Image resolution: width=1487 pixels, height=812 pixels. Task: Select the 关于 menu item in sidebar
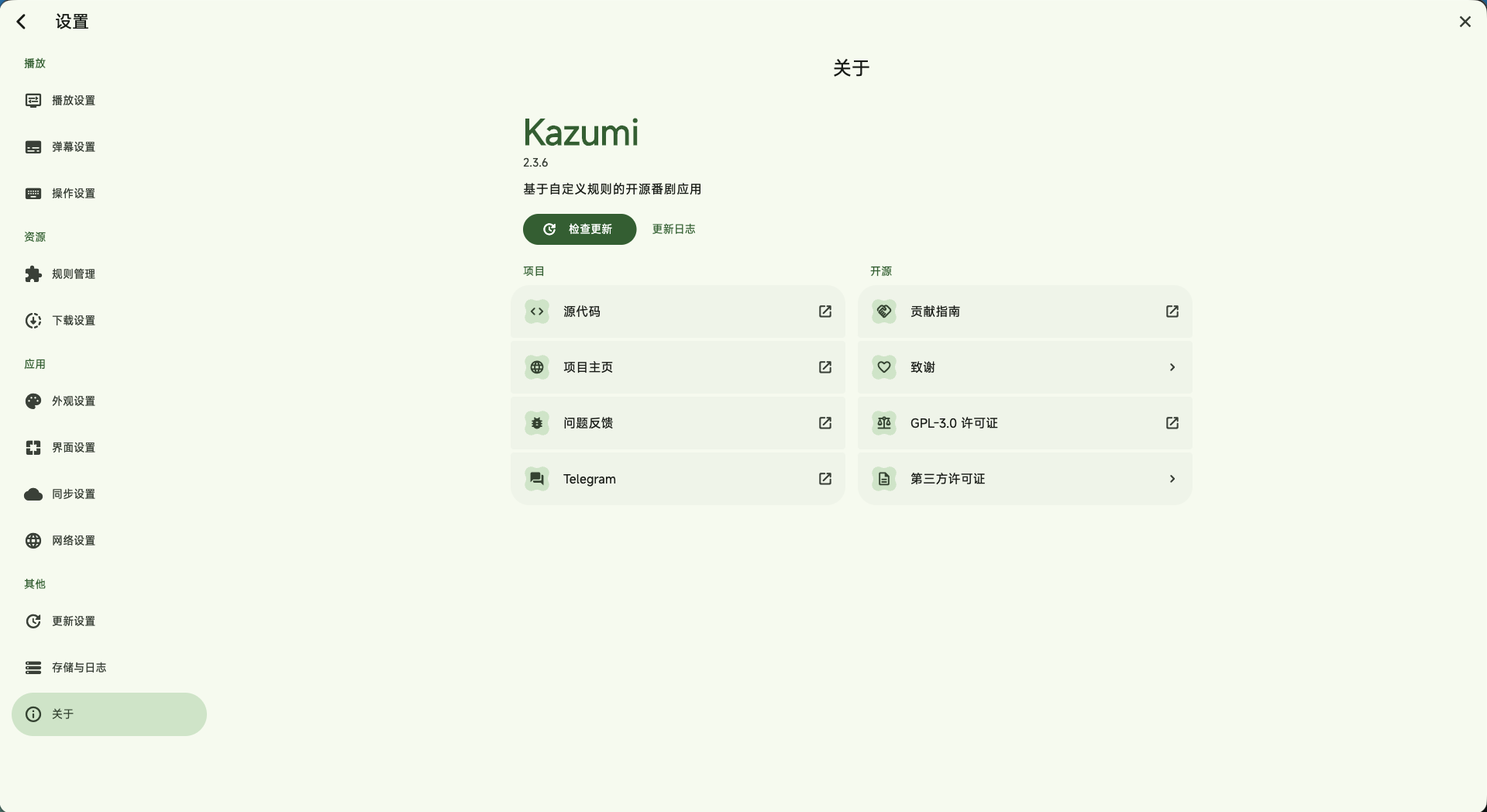(x=109, y=714)
